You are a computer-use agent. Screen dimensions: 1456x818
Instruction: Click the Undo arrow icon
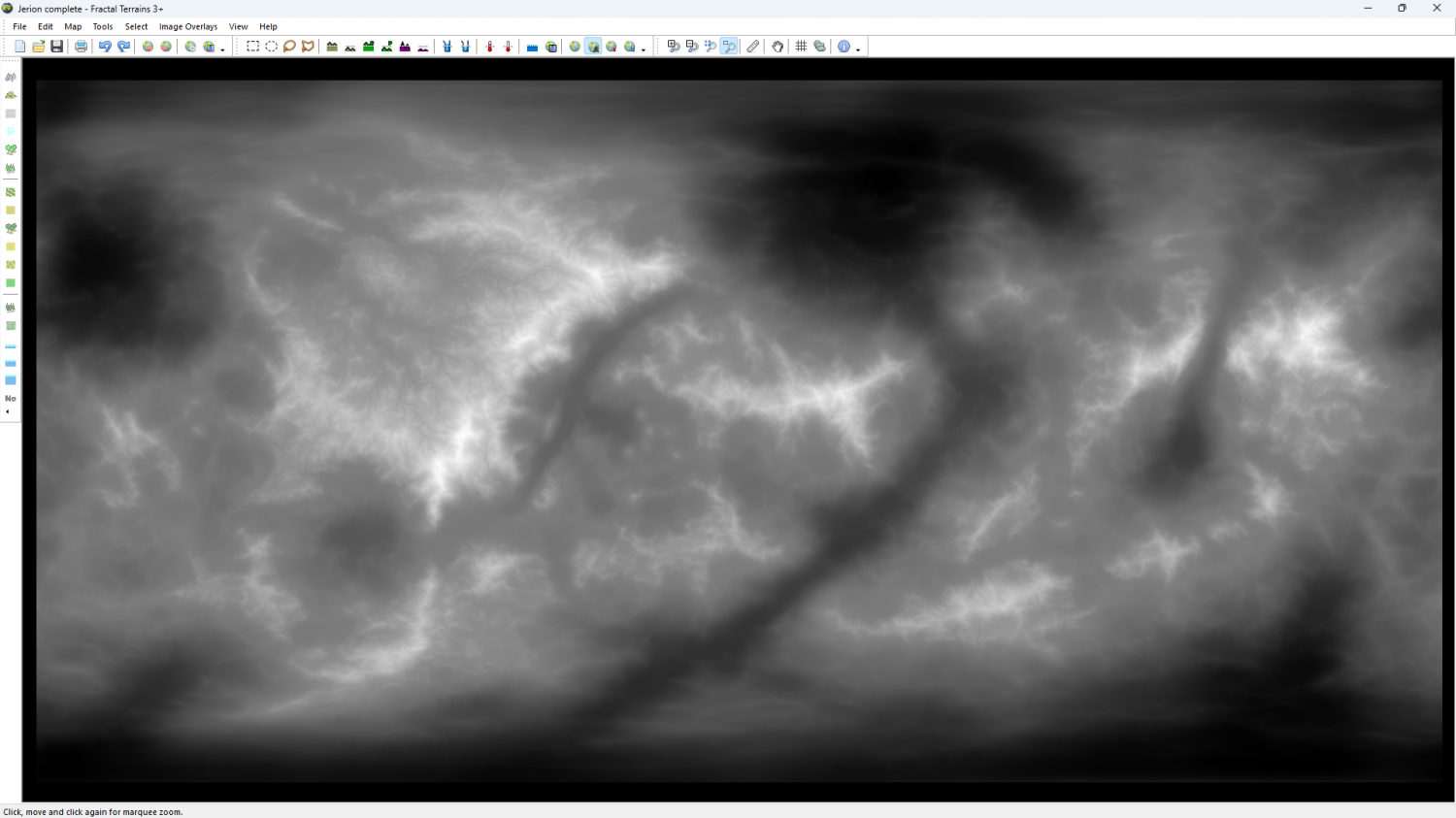pos(105,47)
